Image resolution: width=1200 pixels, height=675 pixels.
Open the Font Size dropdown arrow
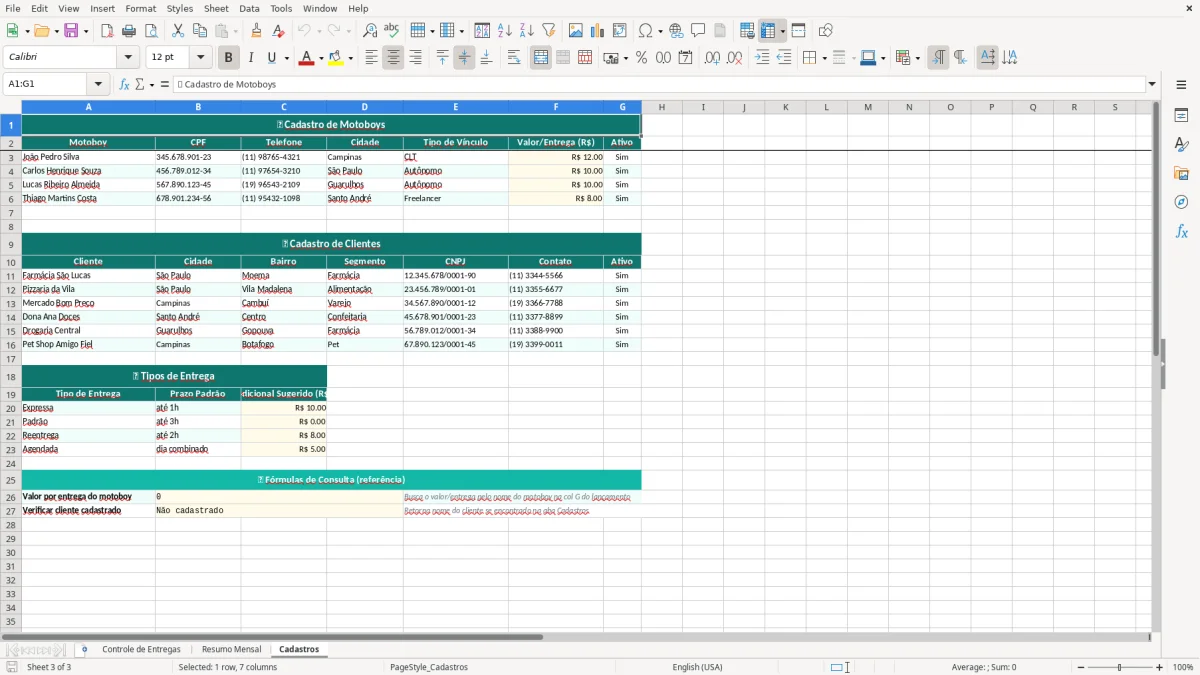(201, 58)
